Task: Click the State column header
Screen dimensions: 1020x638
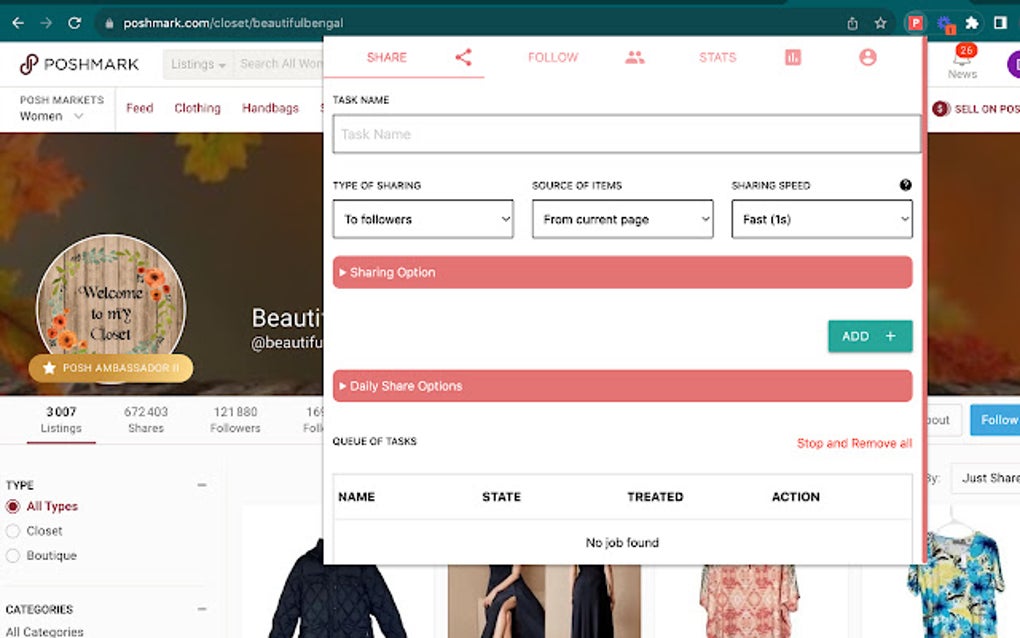Action: [502, 497]
